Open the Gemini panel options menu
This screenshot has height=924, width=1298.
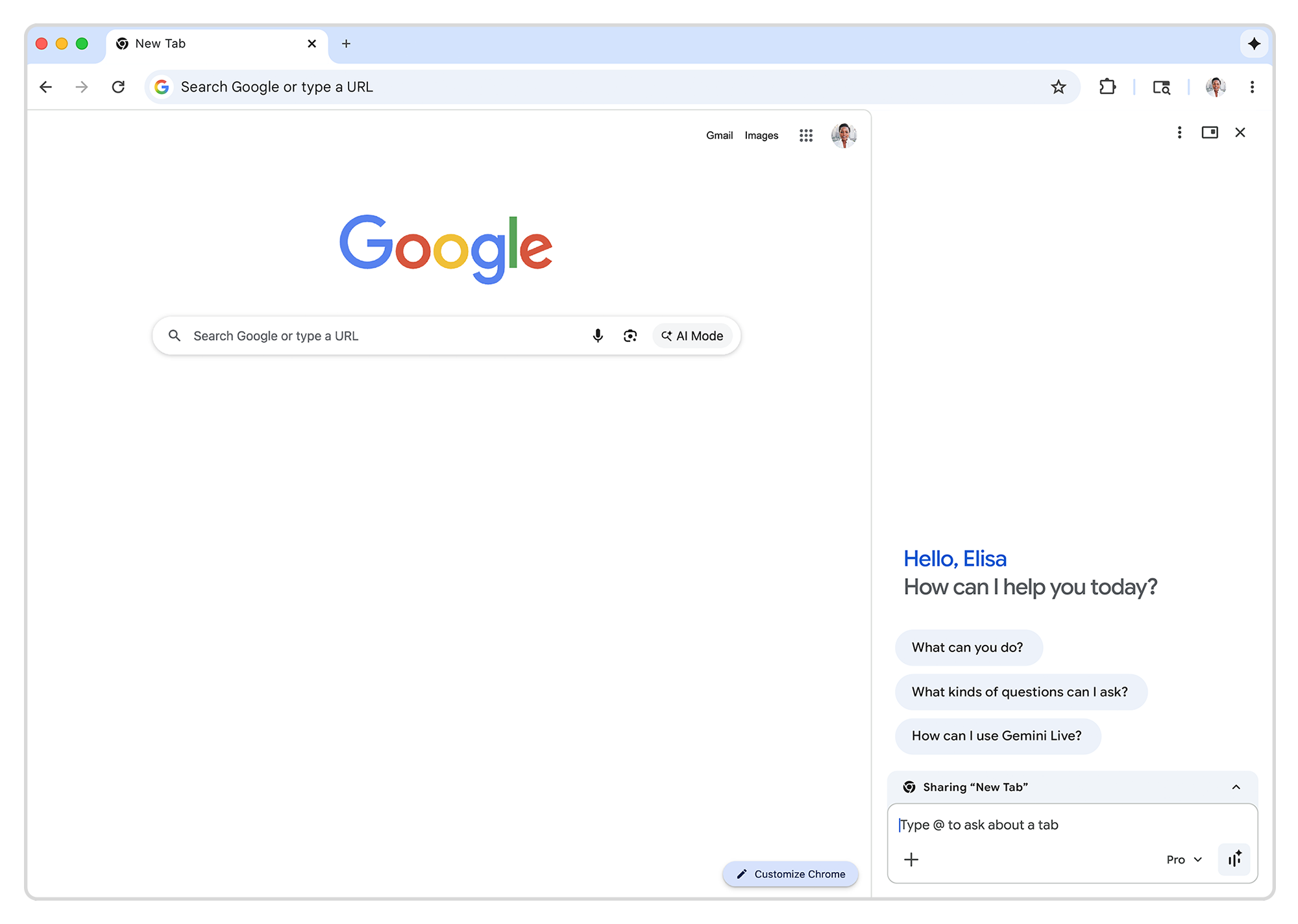tap(1179, 132)
